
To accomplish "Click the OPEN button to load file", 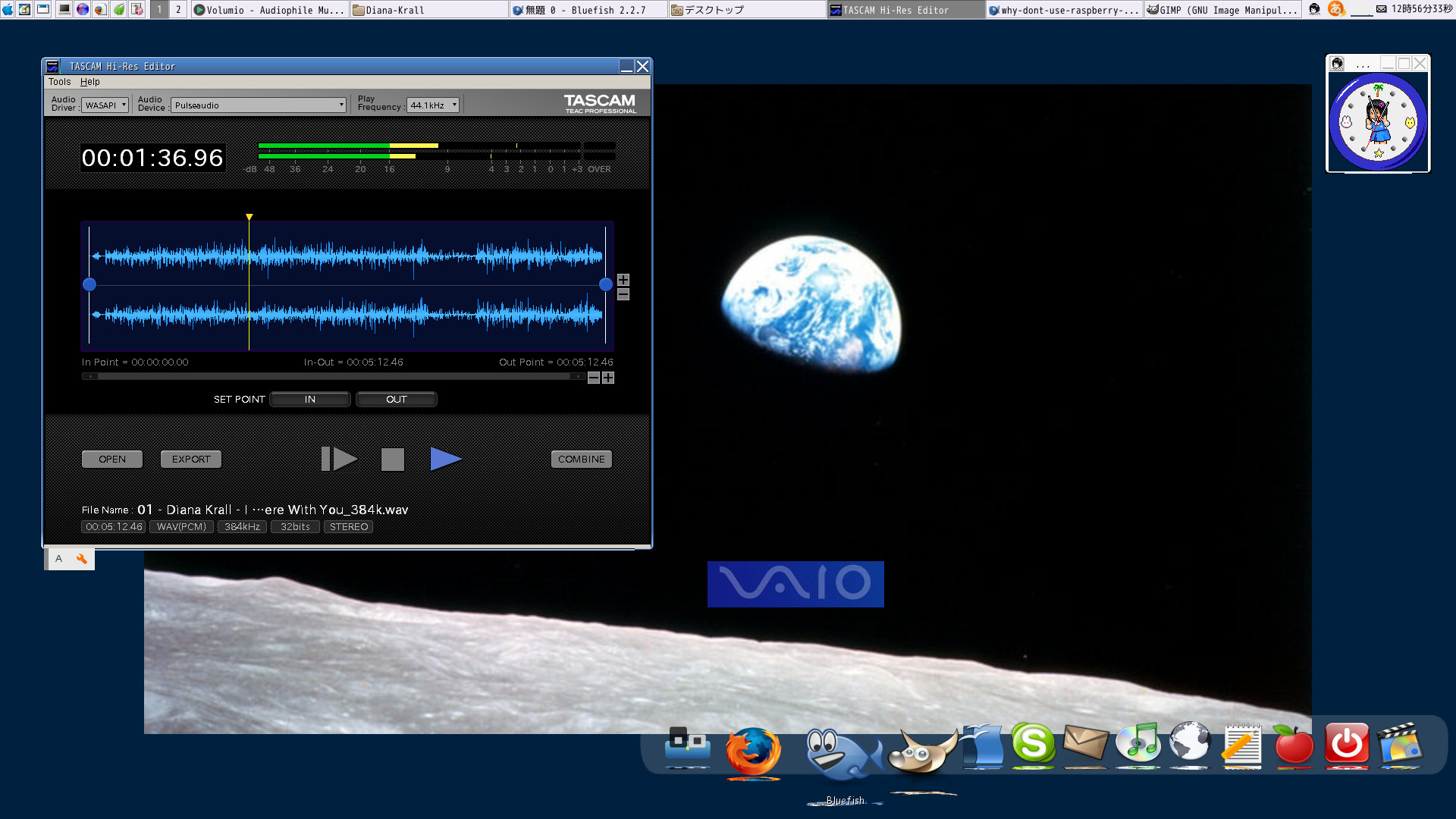I will 112,459.
